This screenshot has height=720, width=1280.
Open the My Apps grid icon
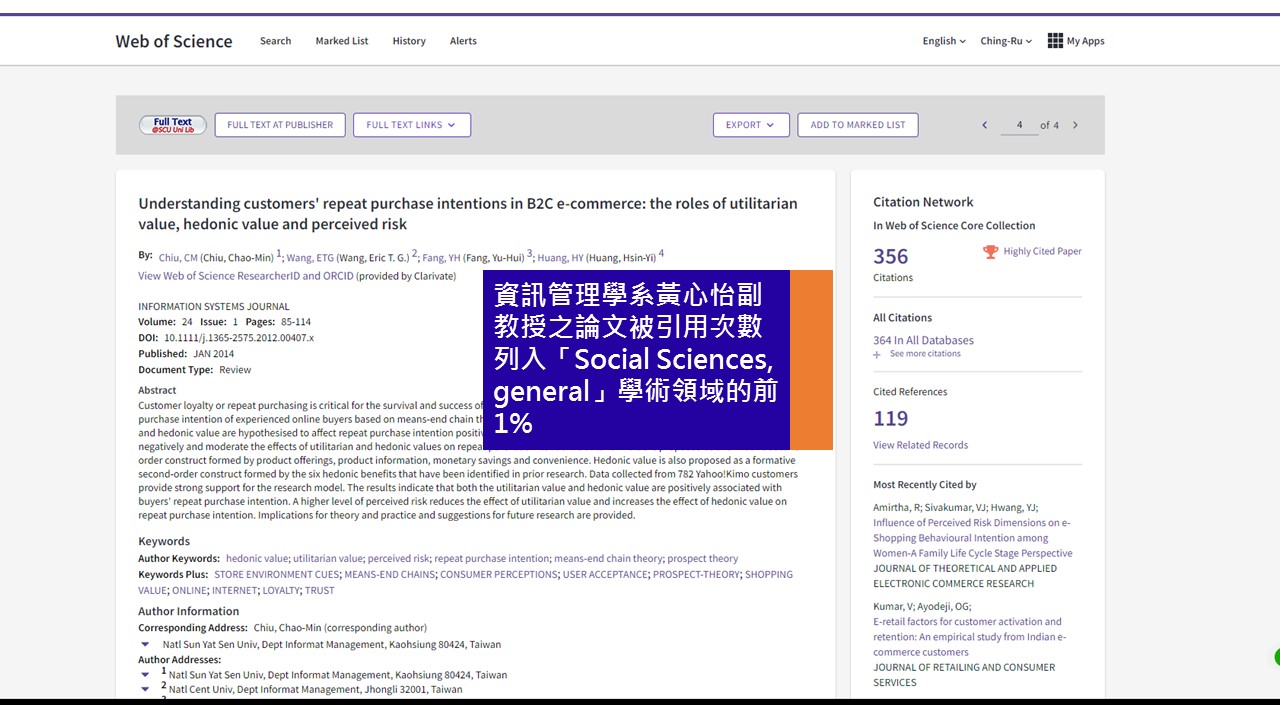click(1055, 41)
